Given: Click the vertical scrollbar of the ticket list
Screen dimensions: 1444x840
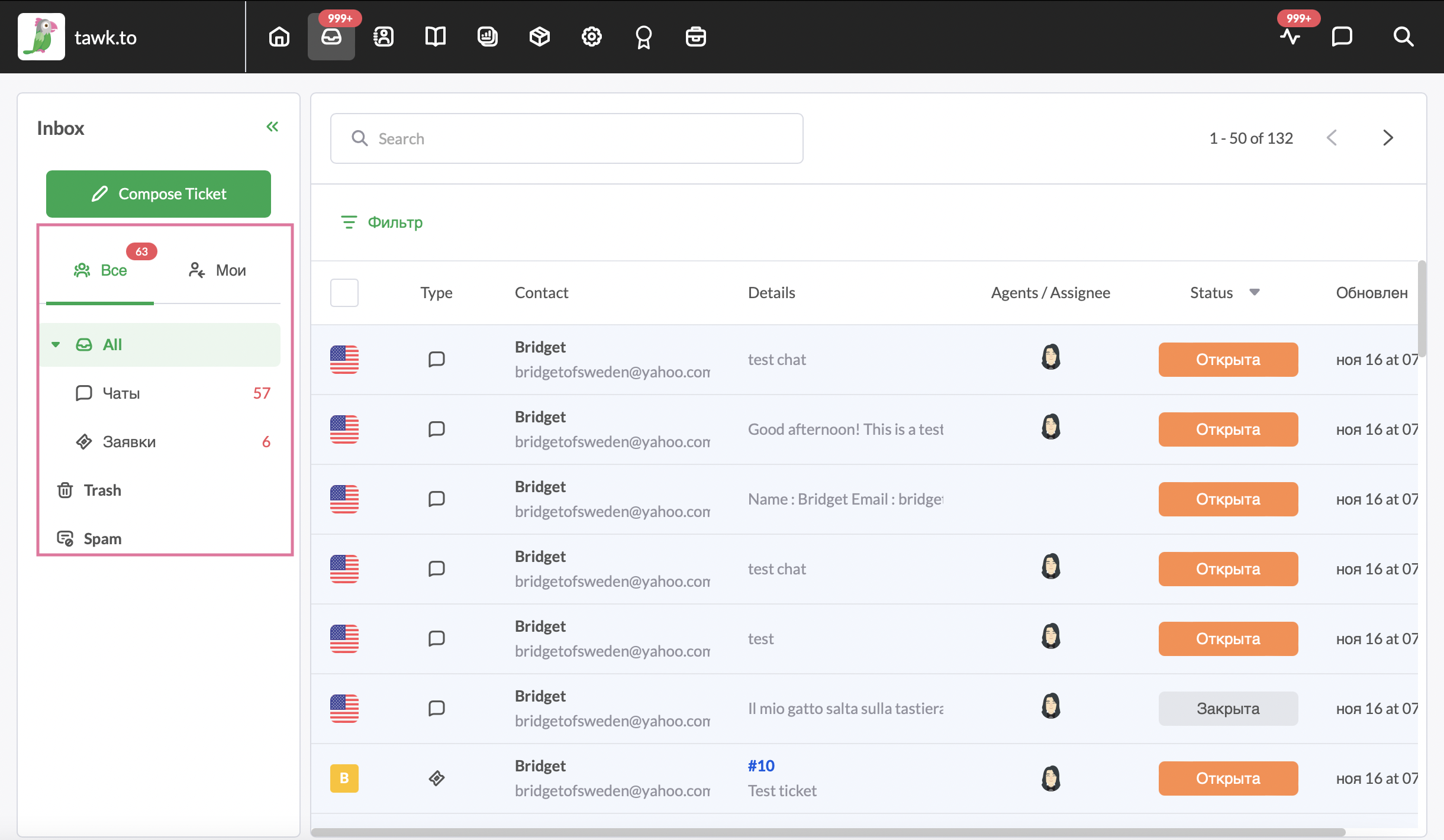Looking at the screenshot, I should 1422,309.
